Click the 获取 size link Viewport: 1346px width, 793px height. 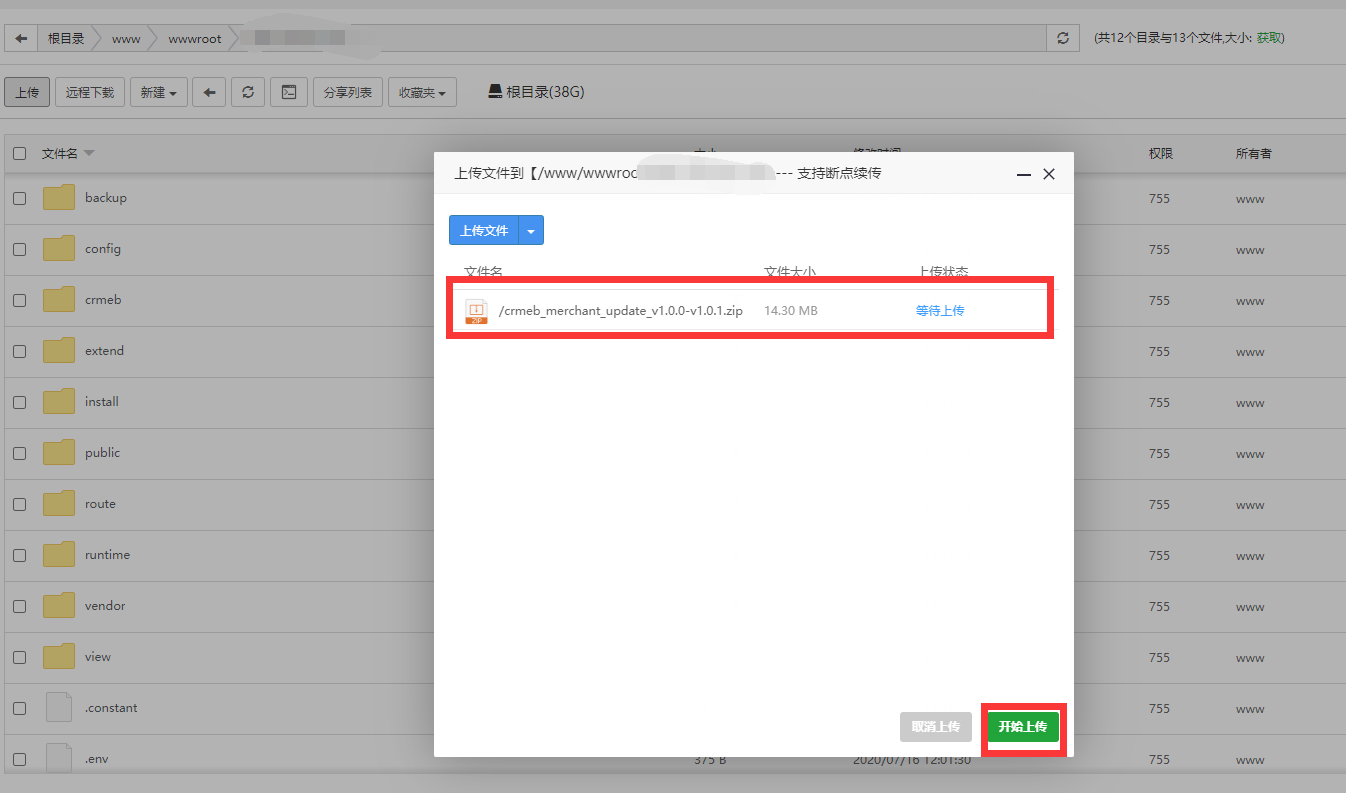(1269, 38)
